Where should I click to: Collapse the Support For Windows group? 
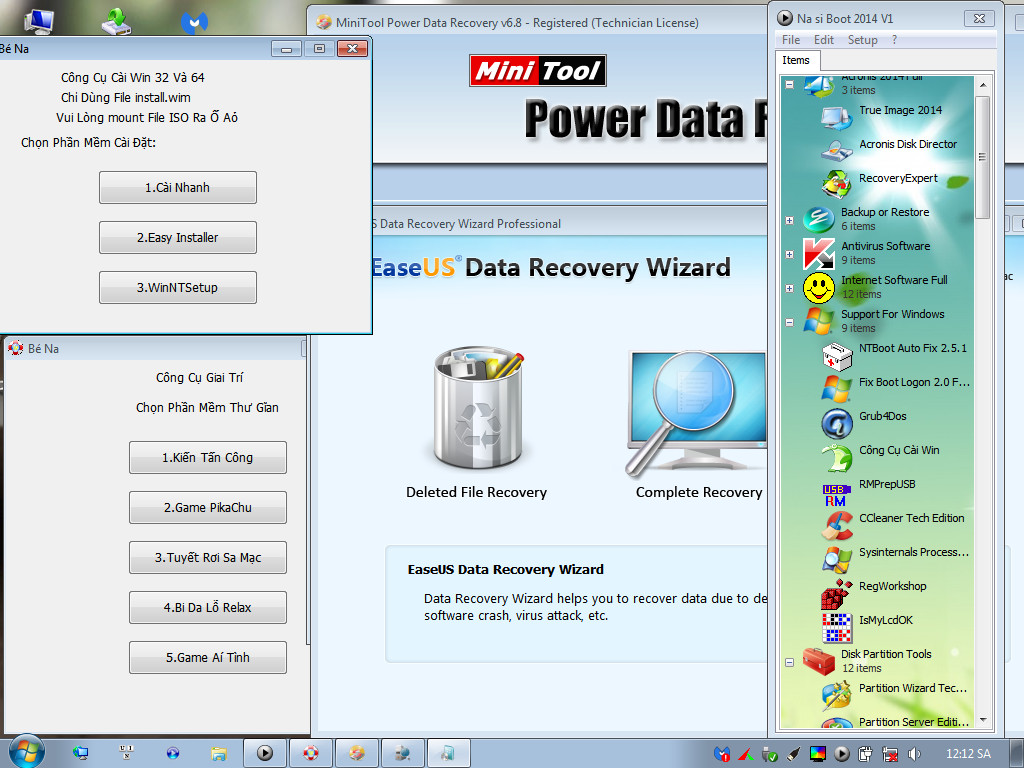[x=790, y=322]
